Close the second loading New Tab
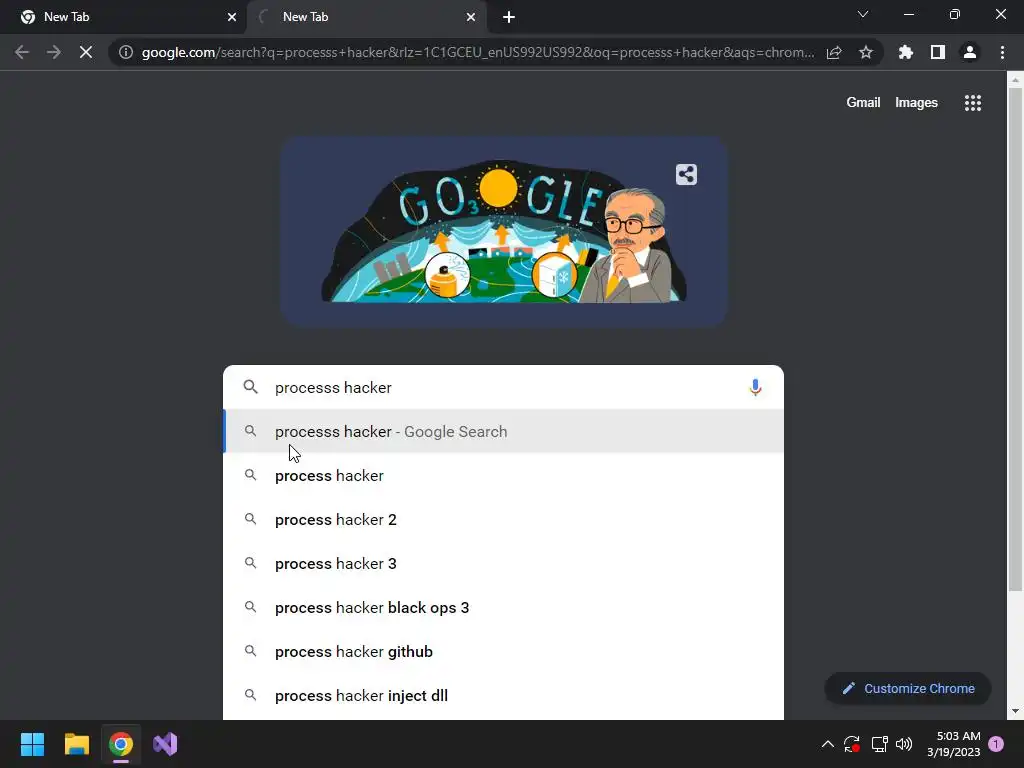 [471, 17]
